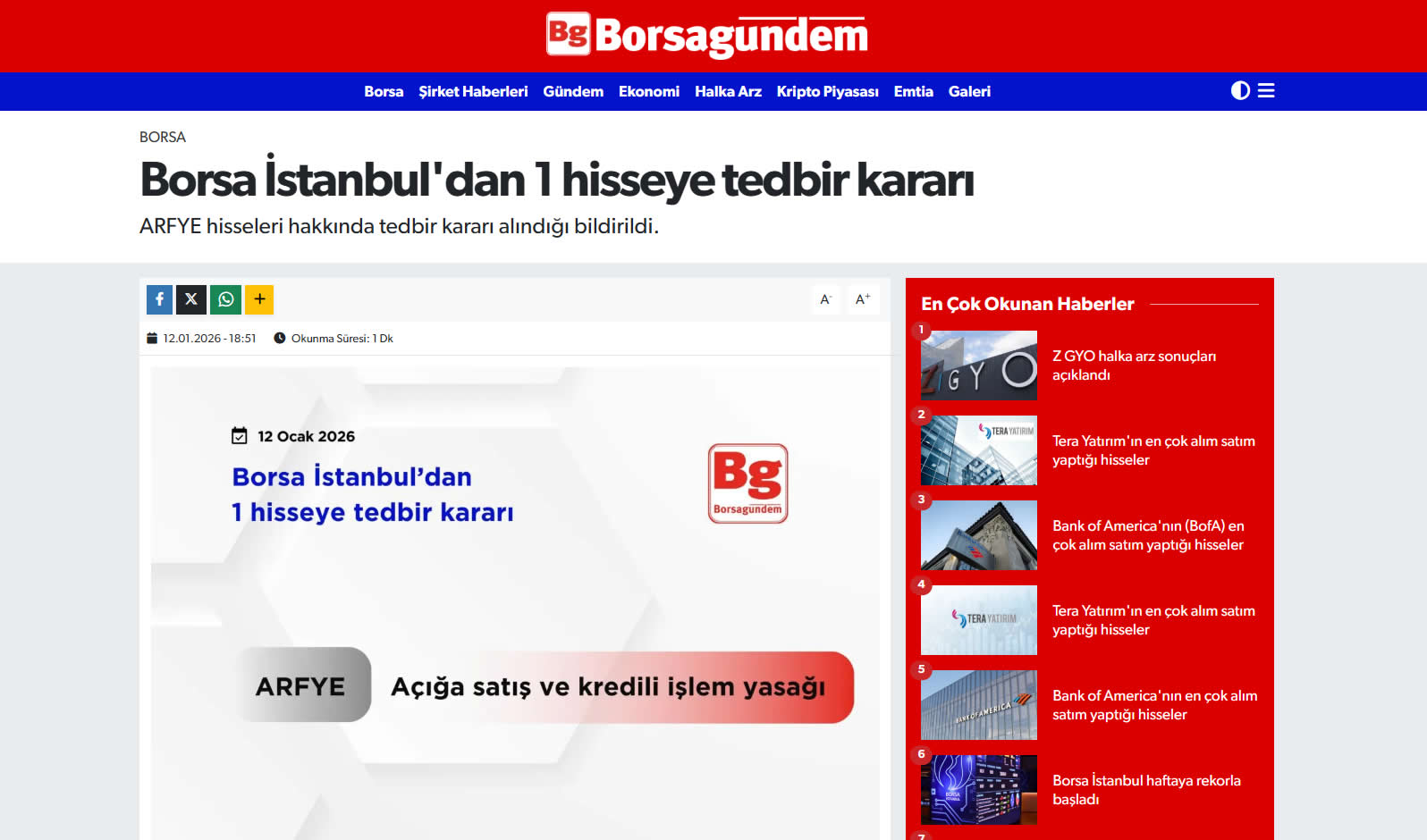The width and height of the screenshot is (1427, 840).
Task: Open Borsa İstanbul haftaya rekorla başladı
Action: [1146, 790]
